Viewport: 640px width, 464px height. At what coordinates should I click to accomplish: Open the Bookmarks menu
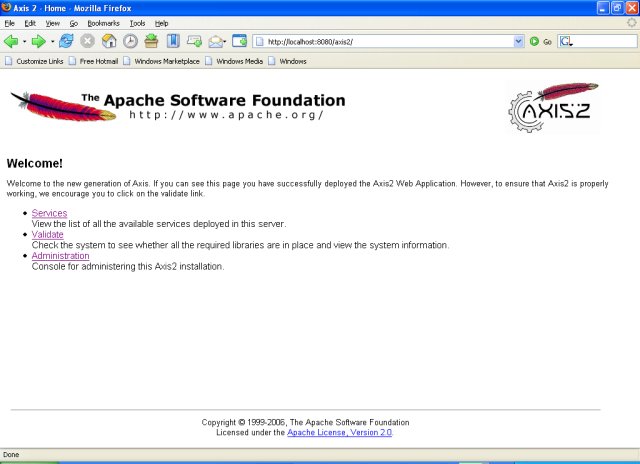pos(103,23)
